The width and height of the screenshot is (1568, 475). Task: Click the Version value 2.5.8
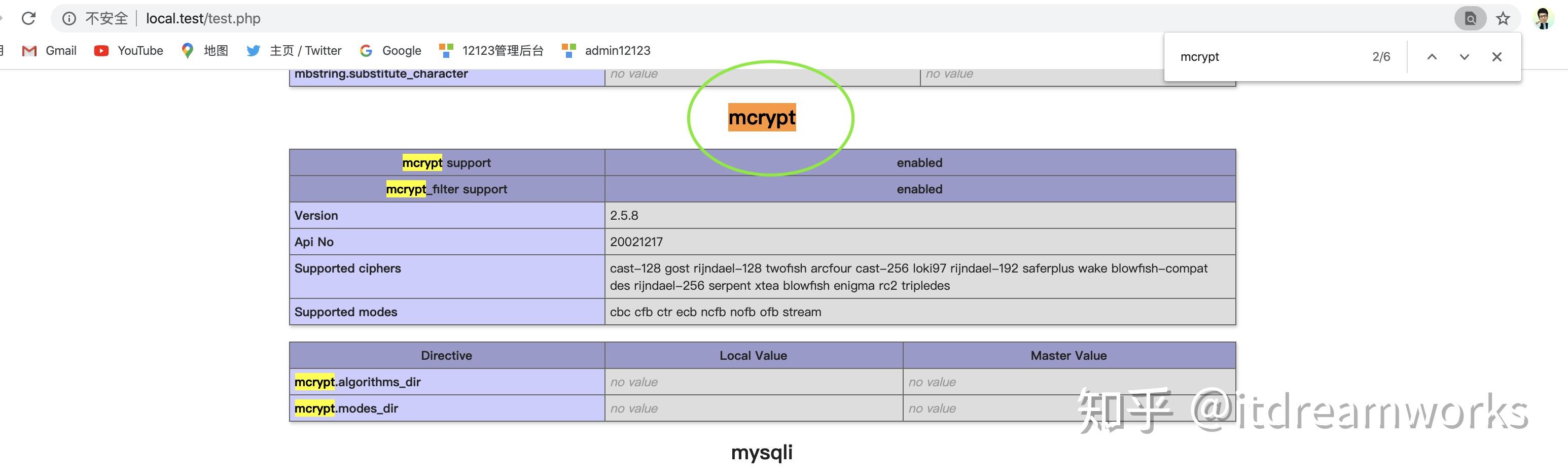(x=624, y=216)
